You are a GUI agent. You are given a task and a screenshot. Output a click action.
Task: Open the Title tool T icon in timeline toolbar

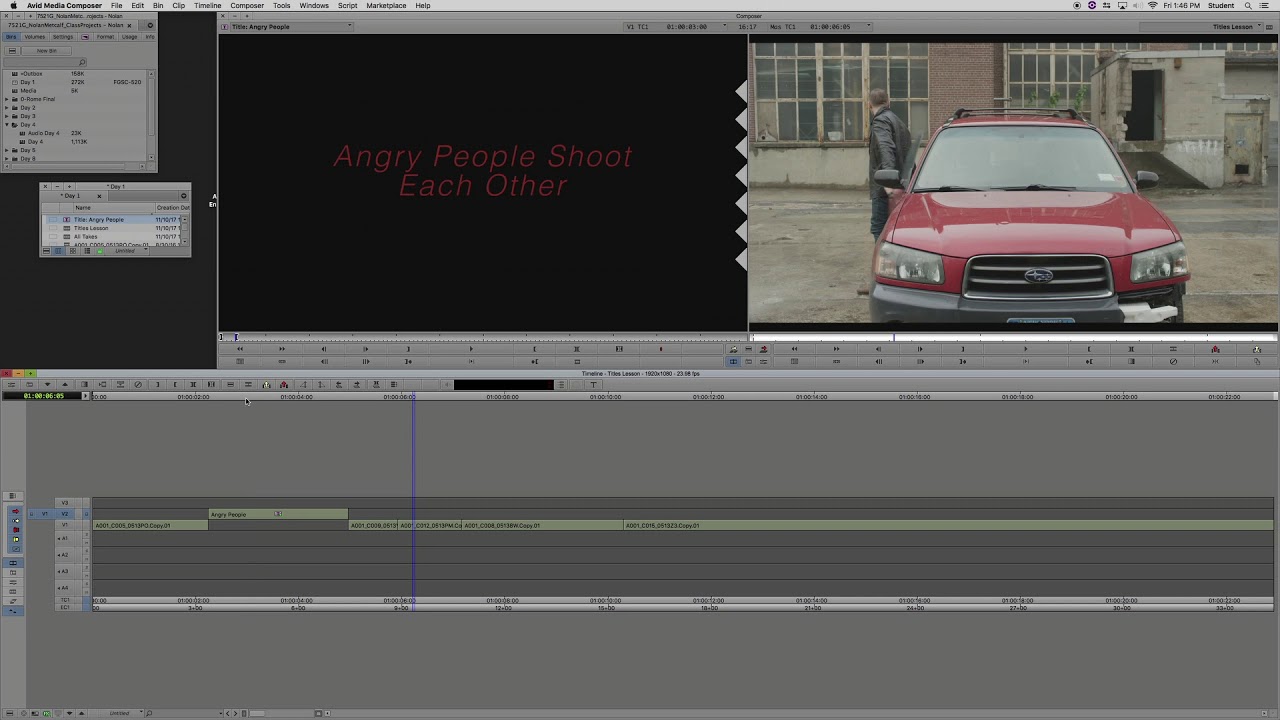(x=593, y=384)
